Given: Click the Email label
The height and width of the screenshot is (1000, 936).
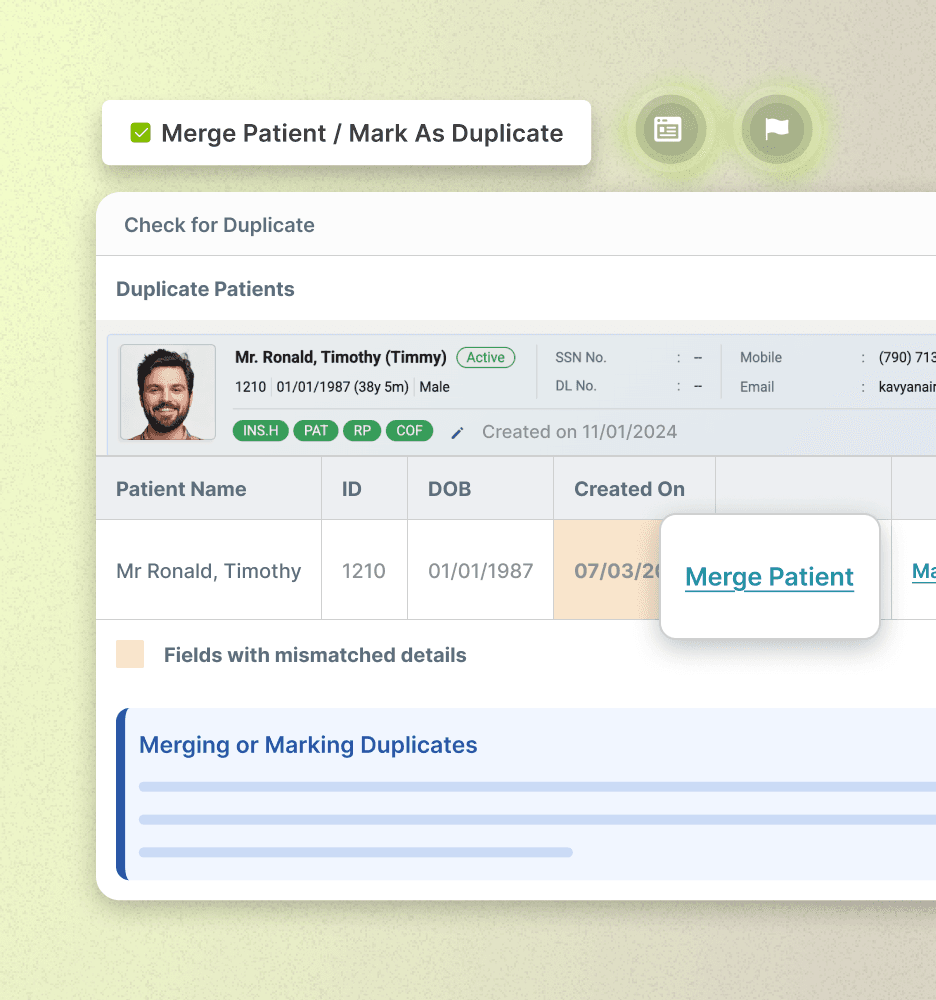Looking at the screenshot, I should 757,387.
